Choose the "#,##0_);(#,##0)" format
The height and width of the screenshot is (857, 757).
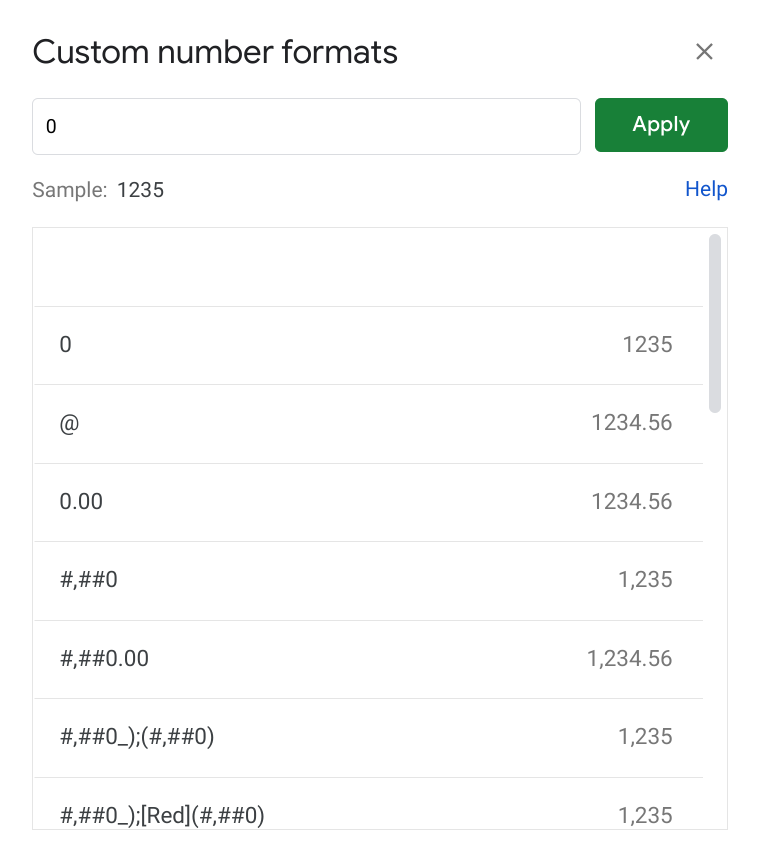coord(138,737)
